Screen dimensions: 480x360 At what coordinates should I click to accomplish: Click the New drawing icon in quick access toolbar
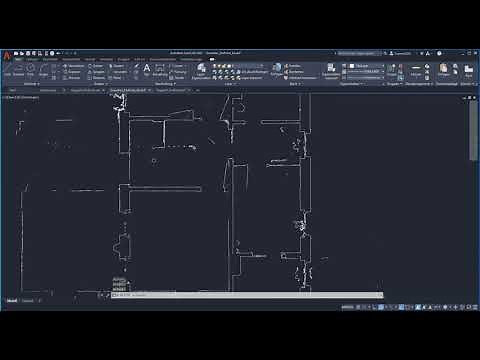tap(16, 53)
